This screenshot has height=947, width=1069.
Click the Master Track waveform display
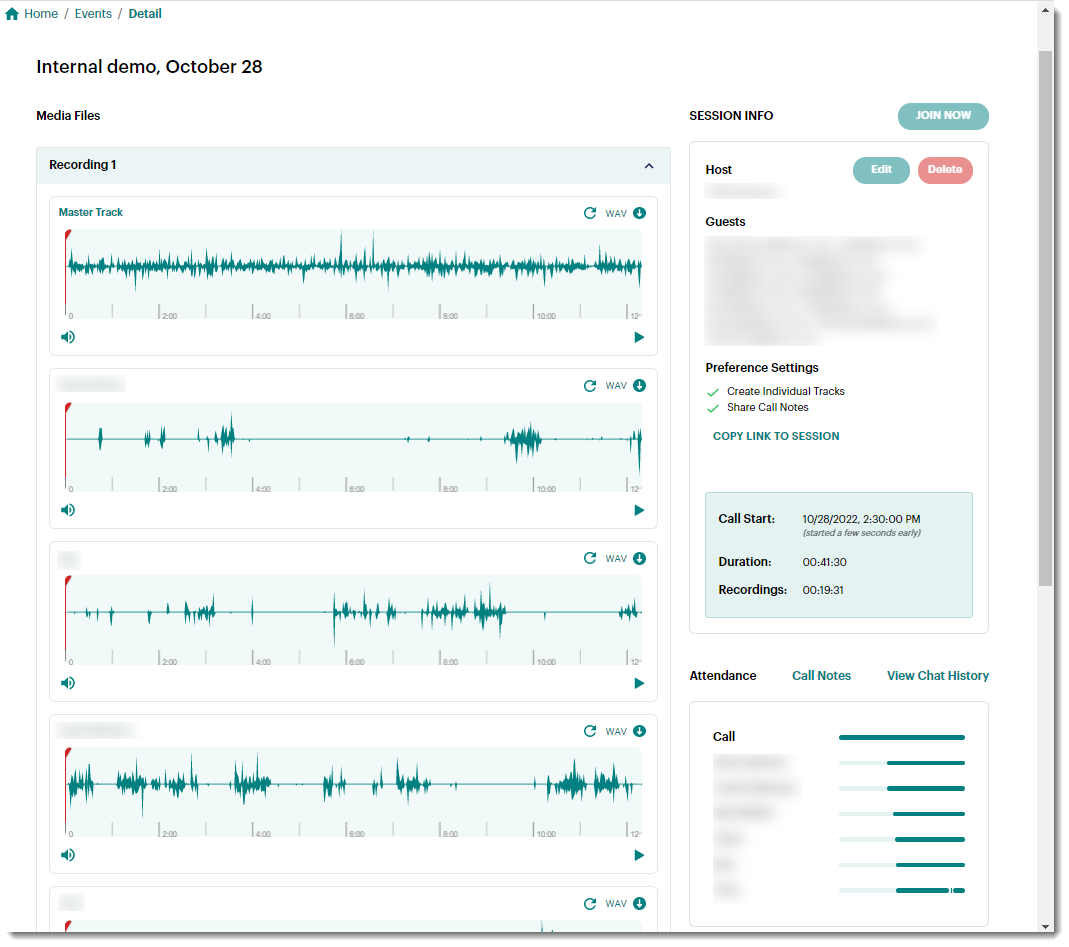355,274
